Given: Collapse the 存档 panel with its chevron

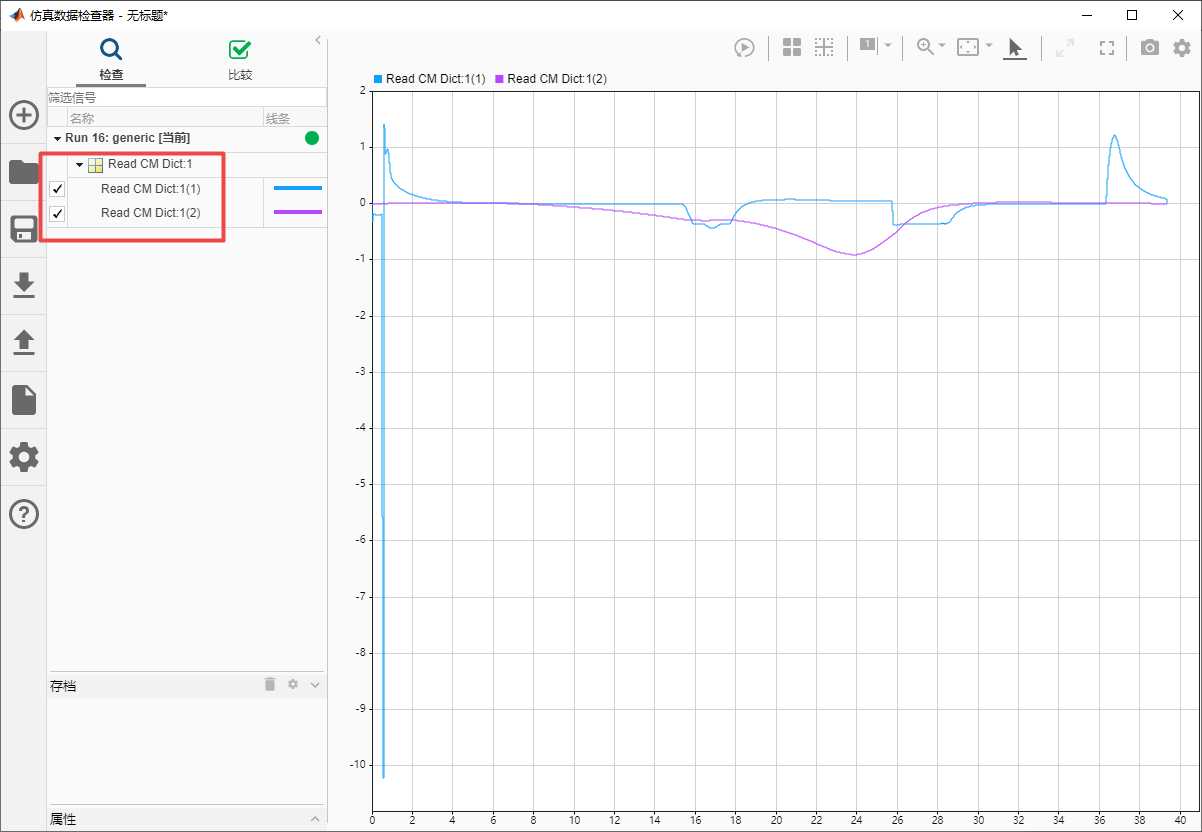Looking at the screenshot, I should point(315,685).
